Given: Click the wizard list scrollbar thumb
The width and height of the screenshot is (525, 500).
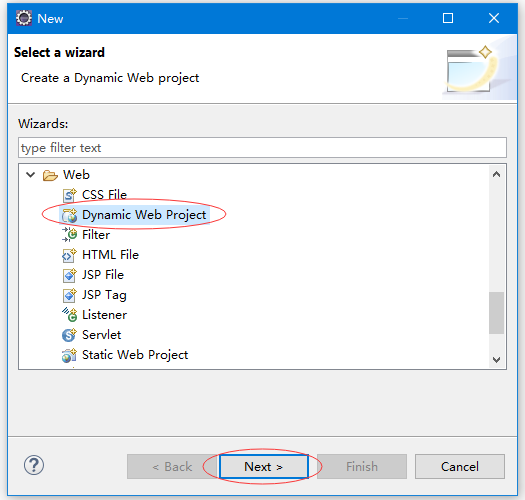Looking at the screenshot, I should tap(497, 313).
